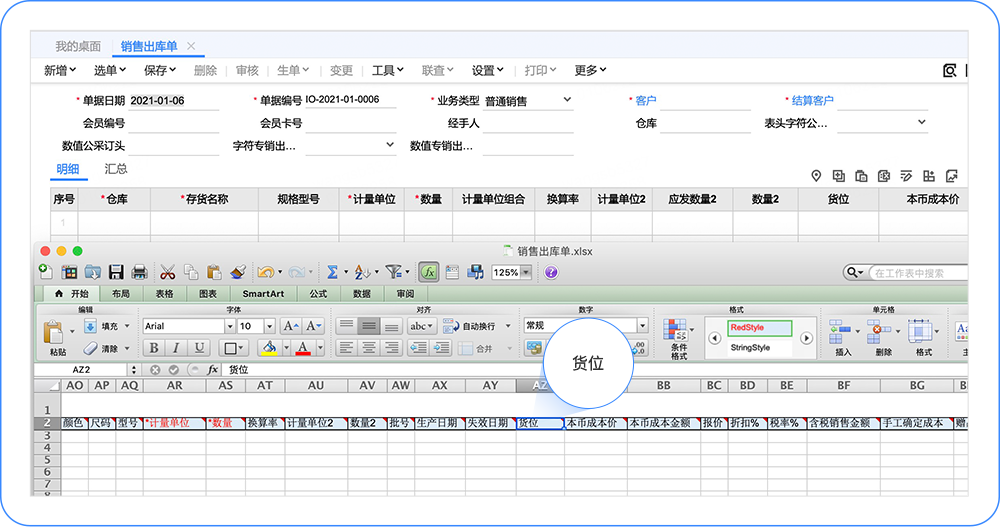Click the Print icon in Excel toolbar
The height and width of the screenshot is (527, 1000).
click(139, 272)
